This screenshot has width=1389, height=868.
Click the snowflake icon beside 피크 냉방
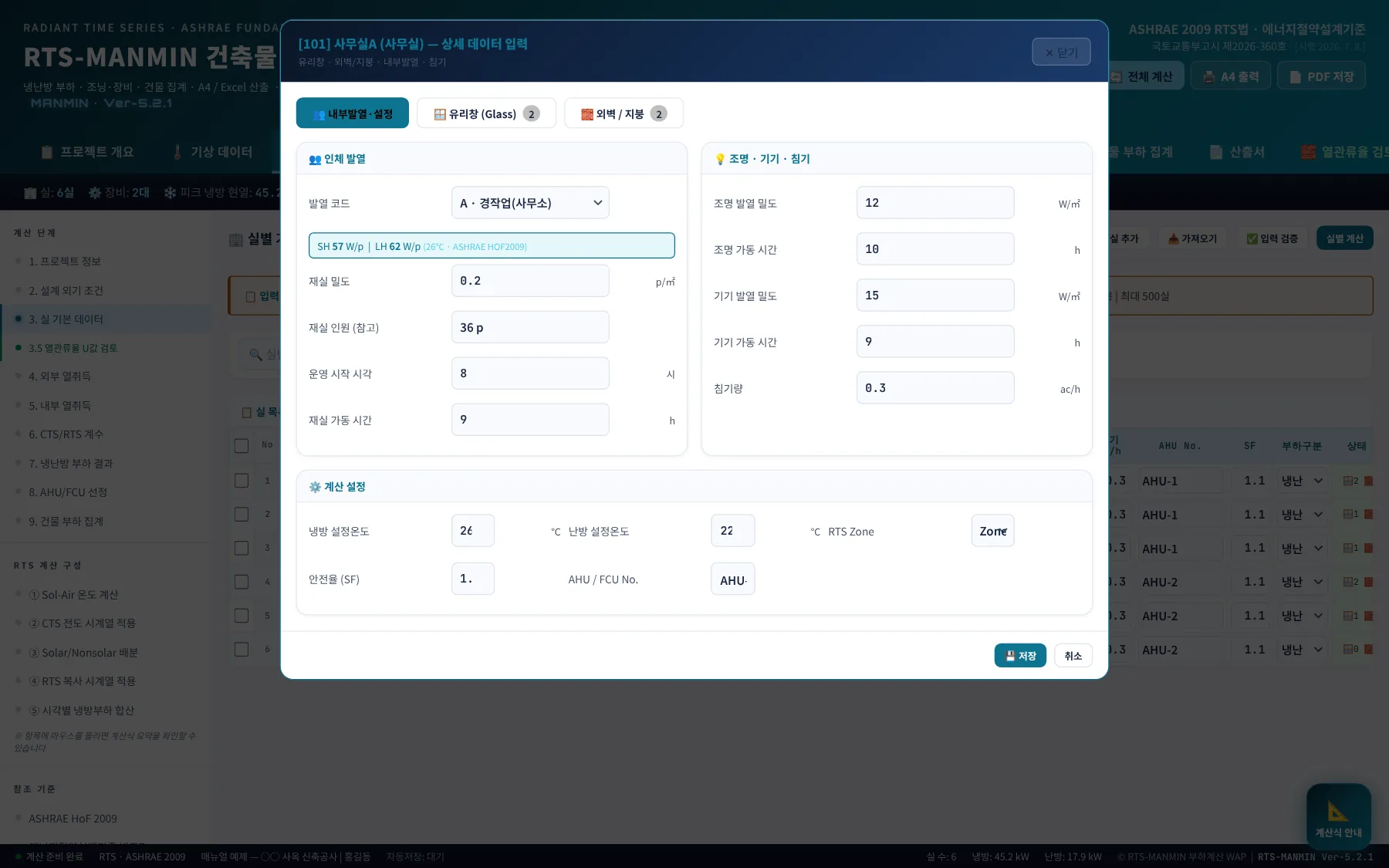click(x=170, y=192)
